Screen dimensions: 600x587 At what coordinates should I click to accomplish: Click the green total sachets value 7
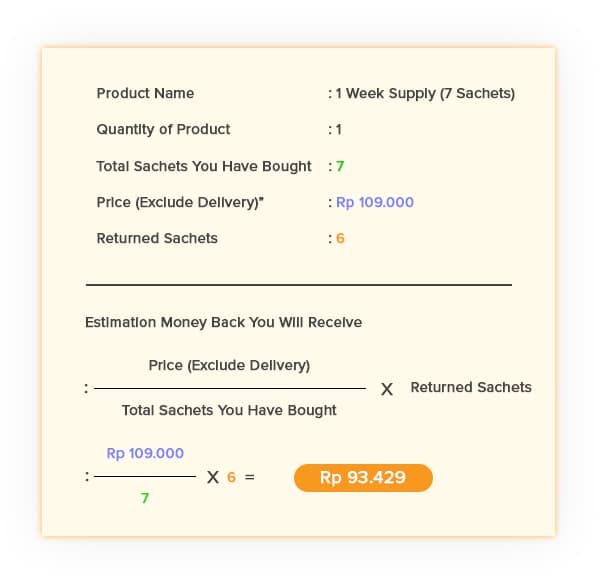click(x=340, y=166)
